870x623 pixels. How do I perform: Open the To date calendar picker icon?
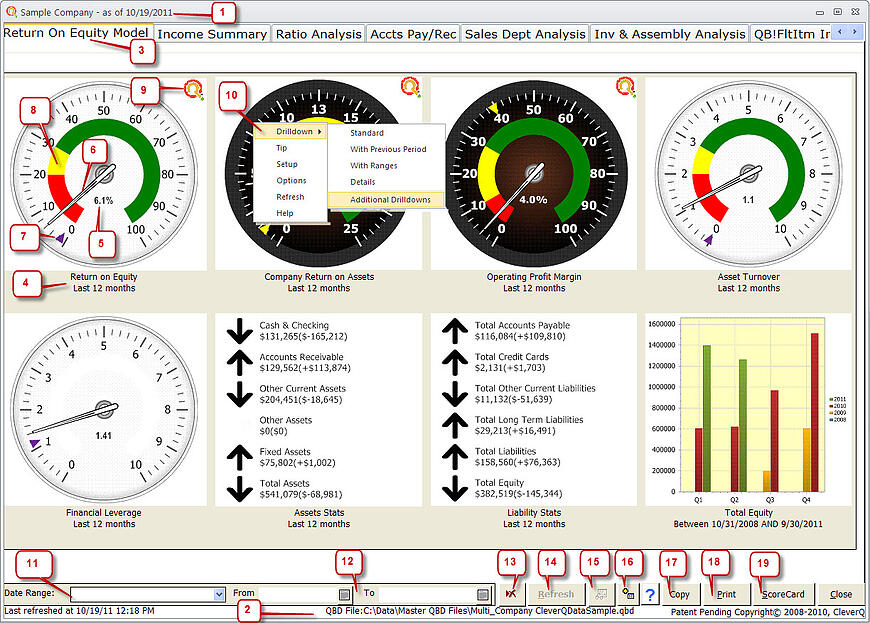click(x=484, y=594)
